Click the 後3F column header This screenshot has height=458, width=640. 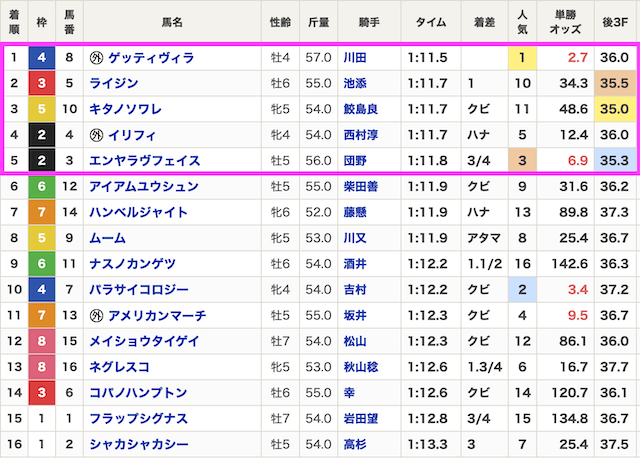[x=615, y=22]
